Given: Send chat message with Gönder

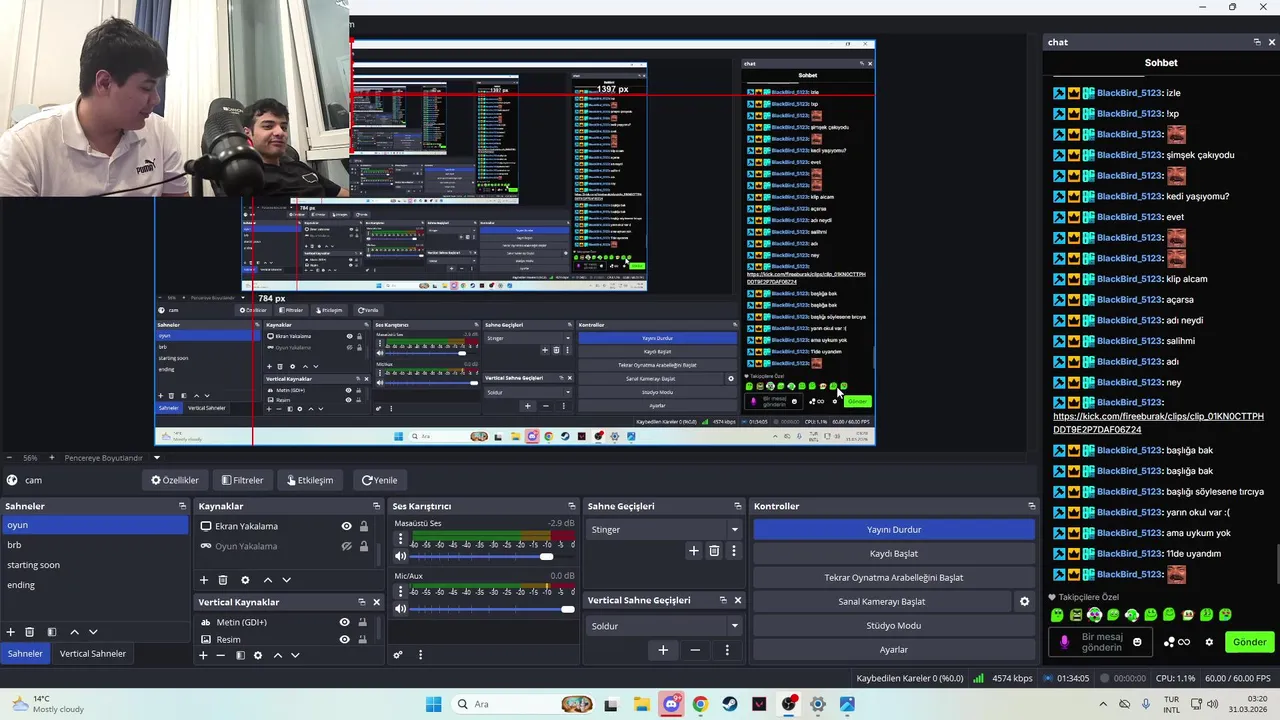Looking at the screenshot, I should point(1249,642).
